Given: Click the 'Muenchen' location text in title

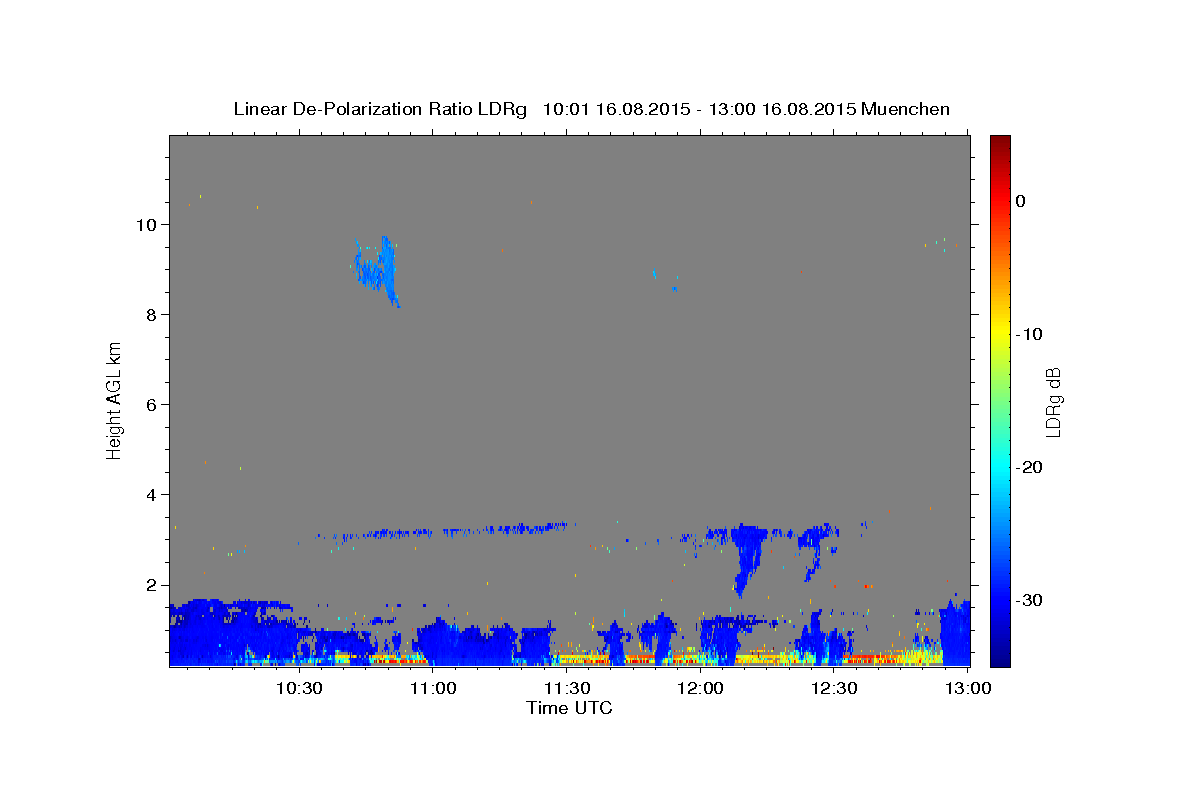Looking at the screenshot, I should pos(906,109).
